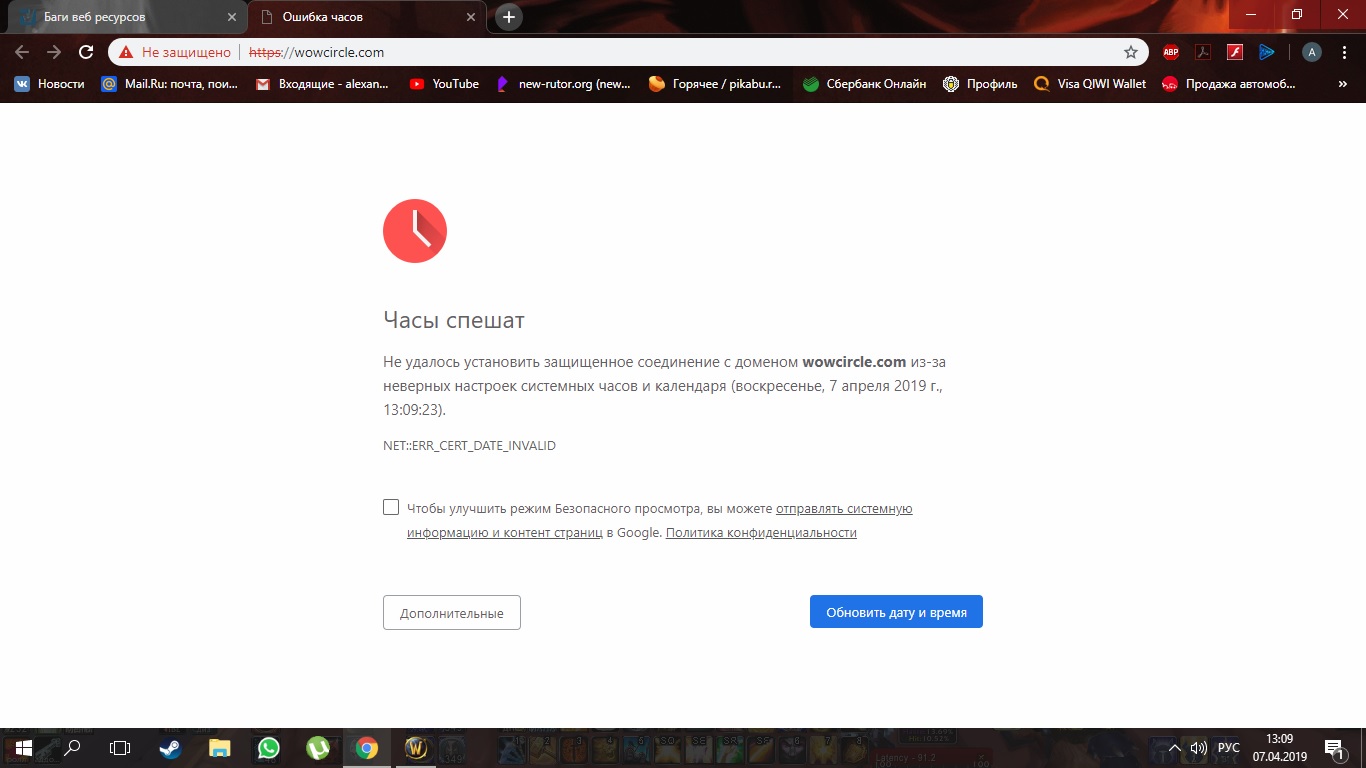Open a new browser tab
1366x768 pixels.
[x=509, y=17]
